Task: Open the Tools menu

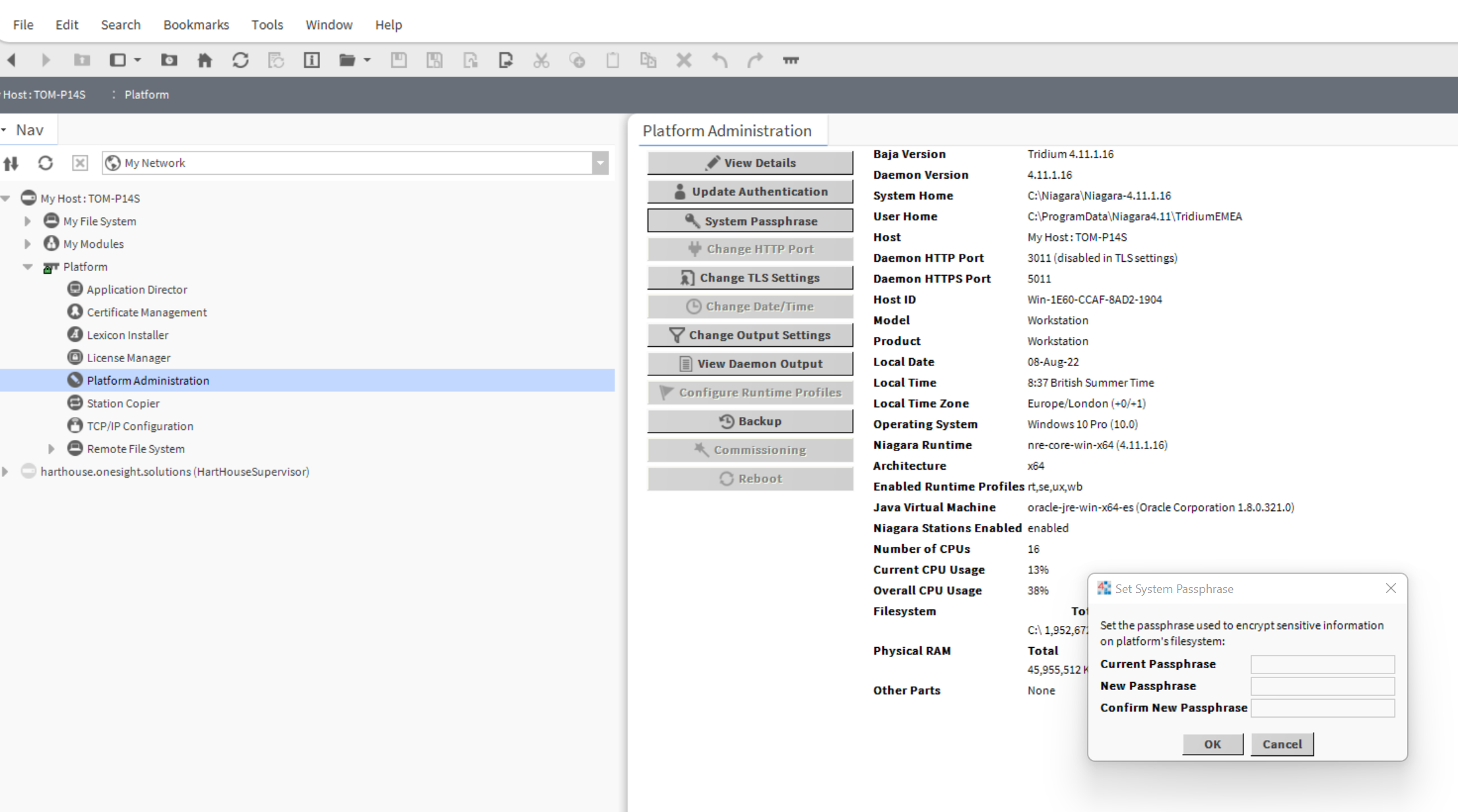Action: pos(267,24)
